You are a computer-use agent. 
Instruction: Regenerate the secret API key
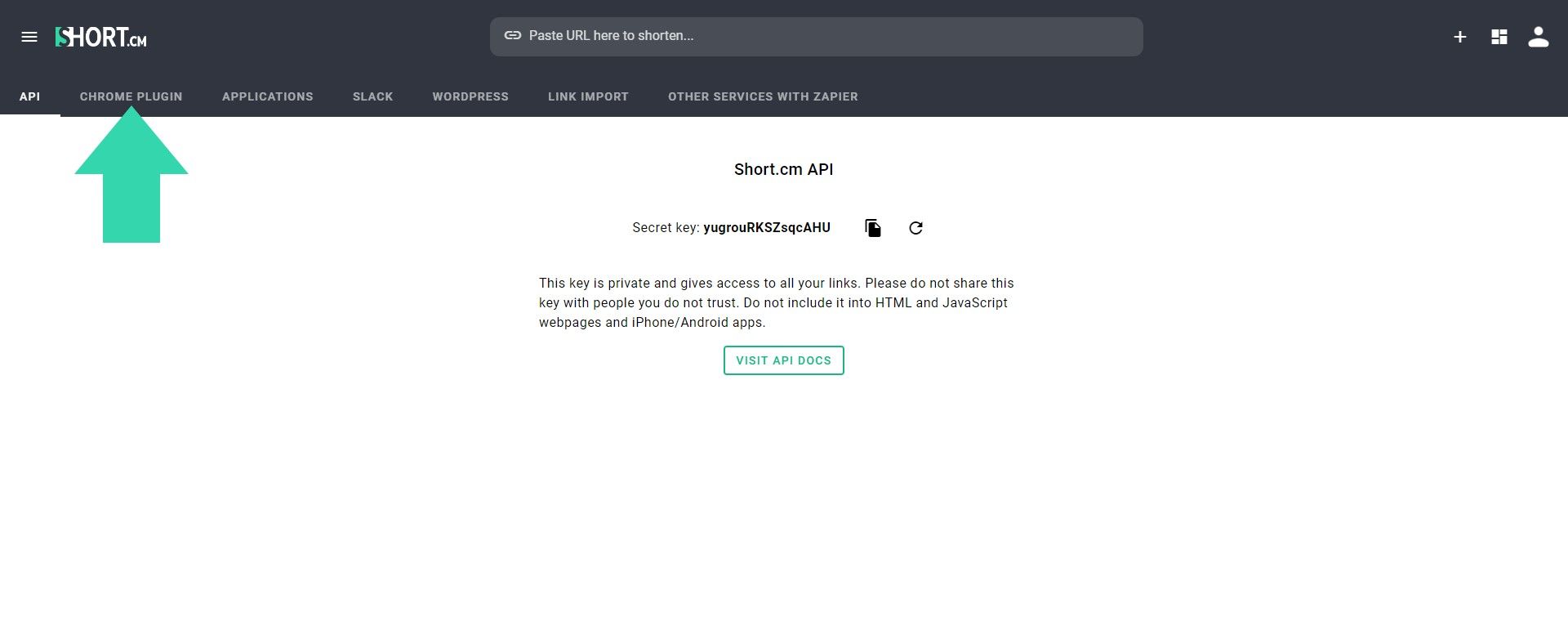click(915, 227)
